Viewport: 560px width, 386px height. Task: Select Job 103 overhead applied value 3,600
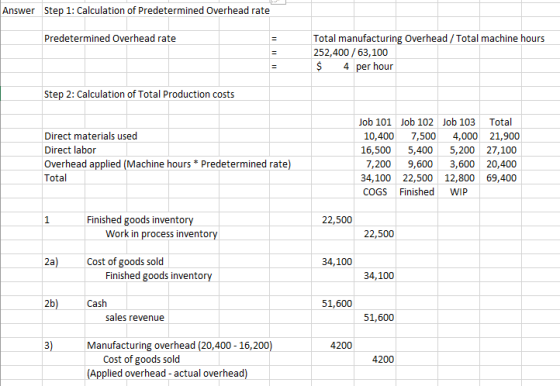click(x=462, y=164)
